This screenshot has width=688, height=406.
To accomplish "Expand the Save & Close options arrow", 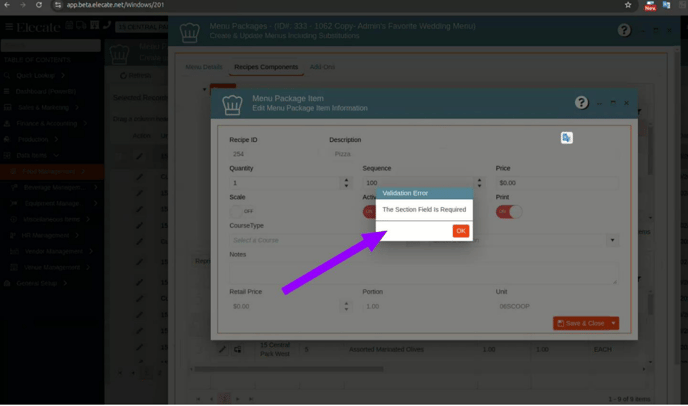I will coord(613,323).
